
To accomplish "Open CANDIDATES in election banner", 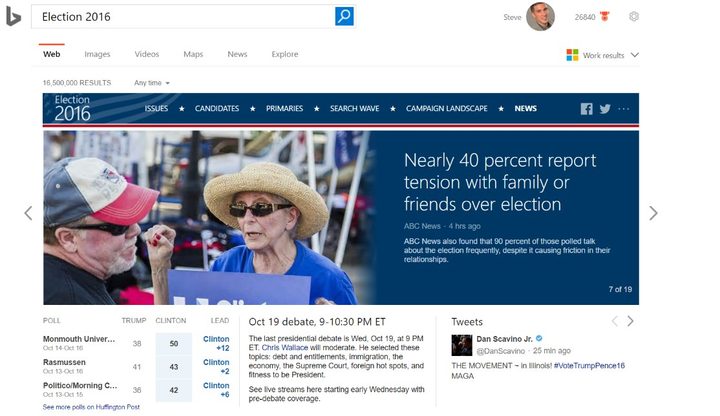I will click(217, 109).
